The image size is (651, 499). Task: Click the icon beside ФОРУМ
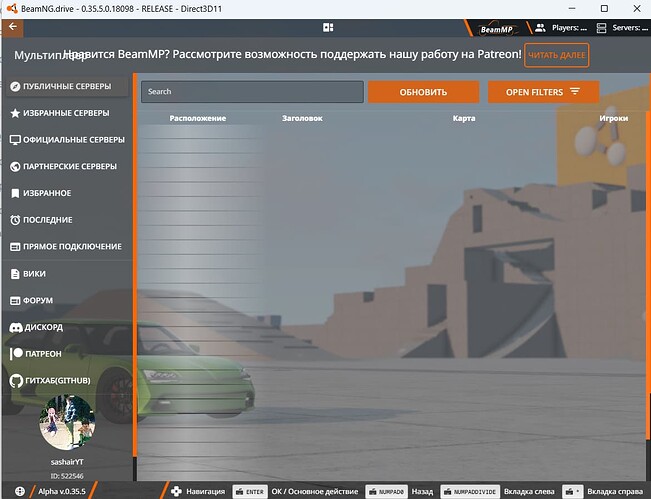(15, 301)
